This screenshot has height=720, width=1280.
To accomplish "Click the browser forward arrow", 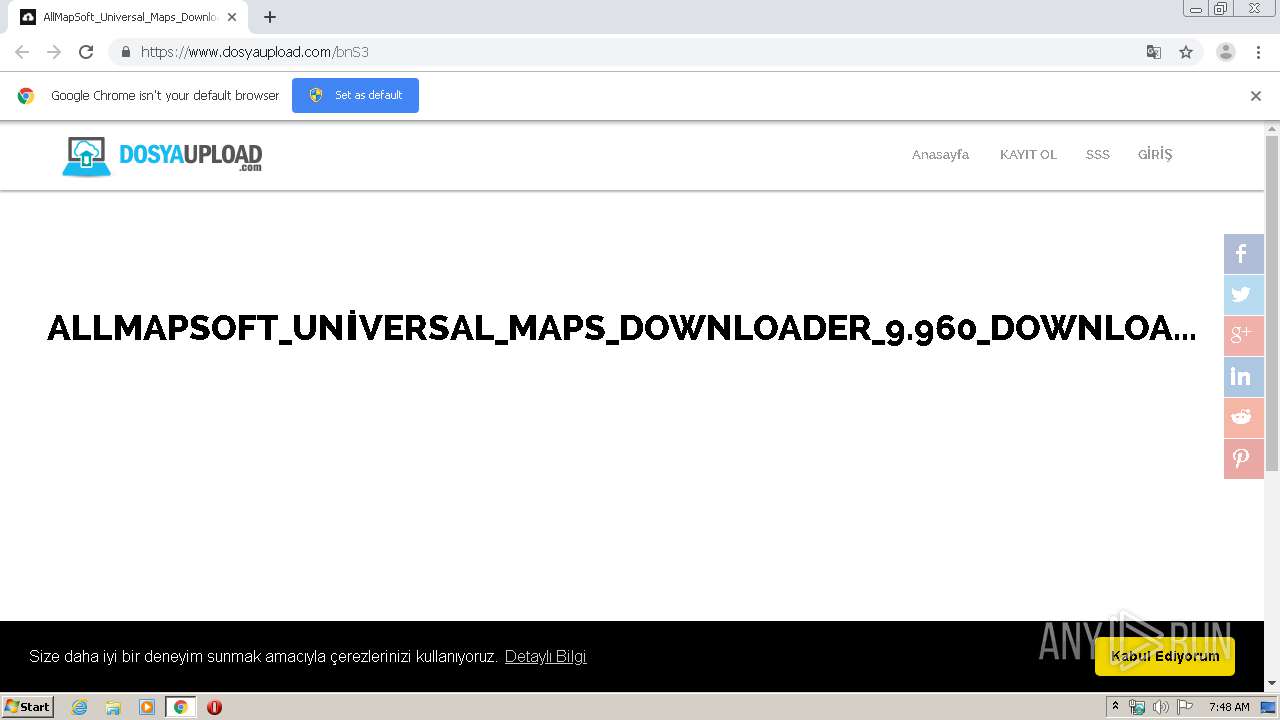I will click(x=54, y=52).
